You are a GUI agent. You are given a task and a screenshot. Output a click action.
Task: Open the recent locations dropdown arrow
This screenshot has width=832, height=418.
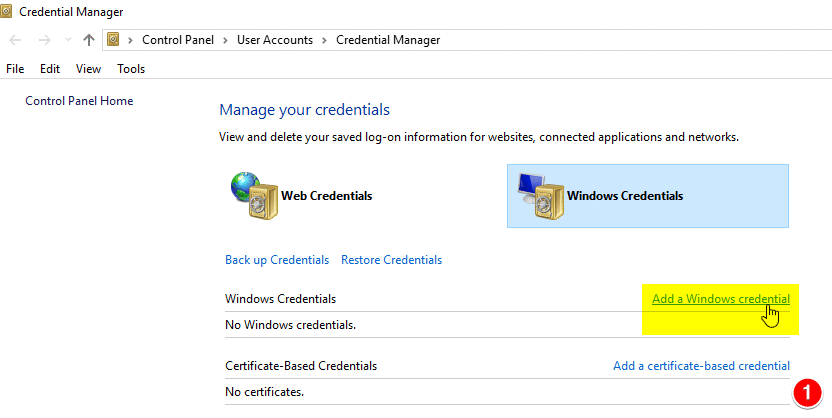coord(68,40)
